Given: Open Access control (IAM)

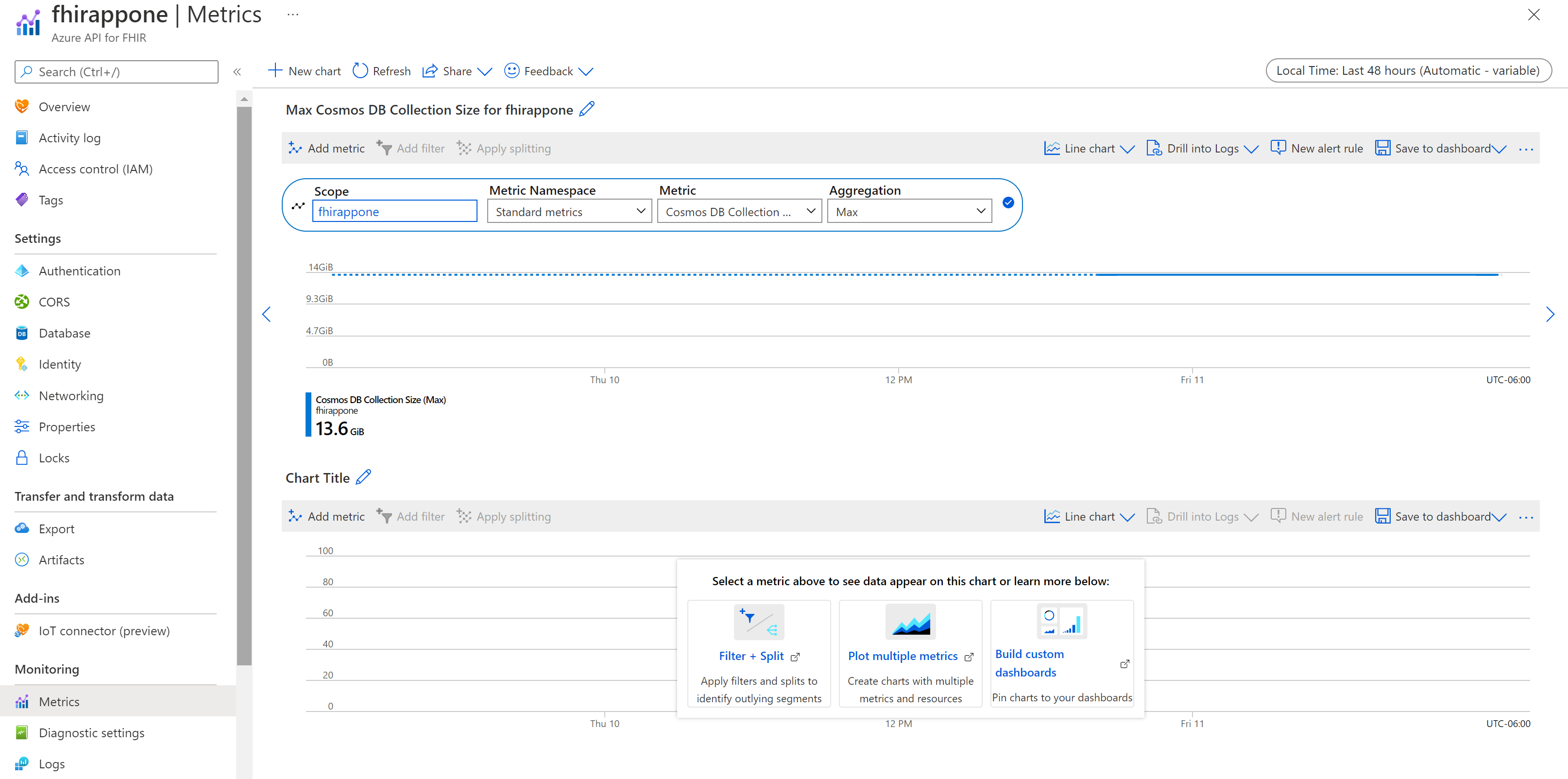Looking at the screenshot, I should (x=96, y=169).
